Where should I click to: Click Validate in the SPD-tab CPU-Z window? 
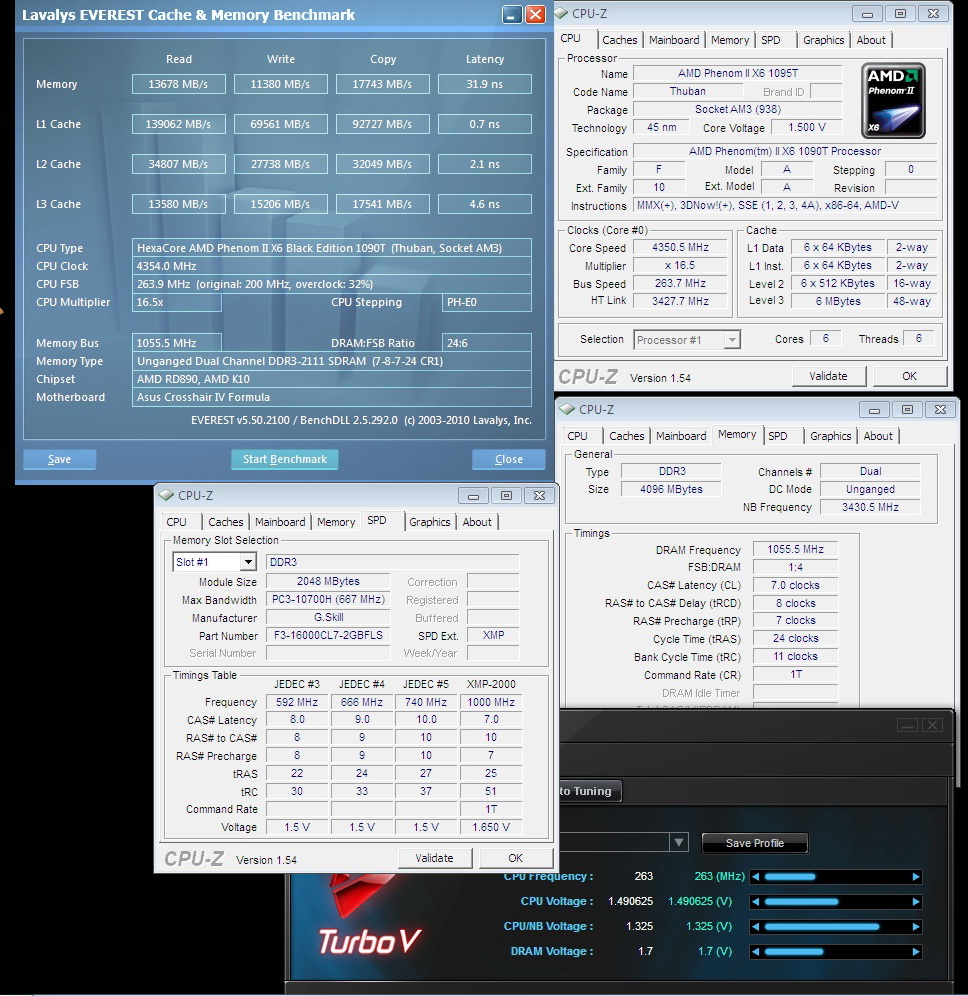coord(434,858)
